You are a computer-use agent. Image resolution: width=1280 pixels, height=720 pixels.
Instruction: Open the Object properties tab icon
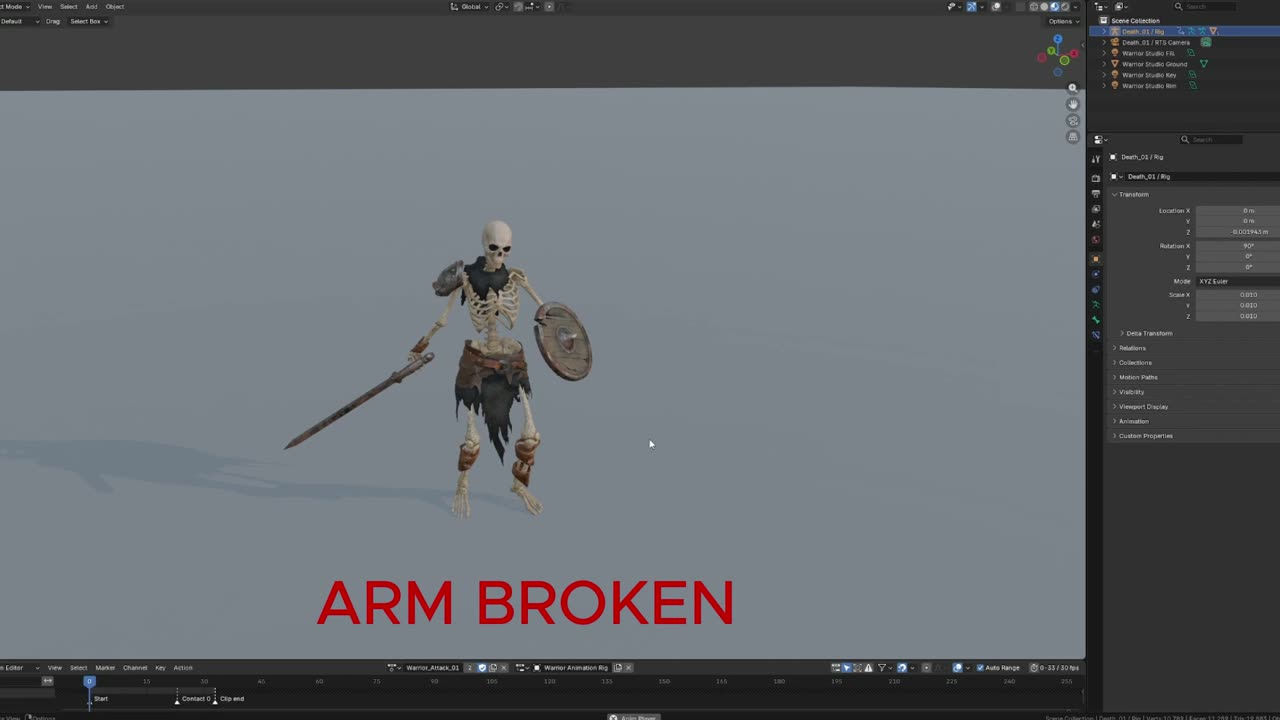[1096, 259]
